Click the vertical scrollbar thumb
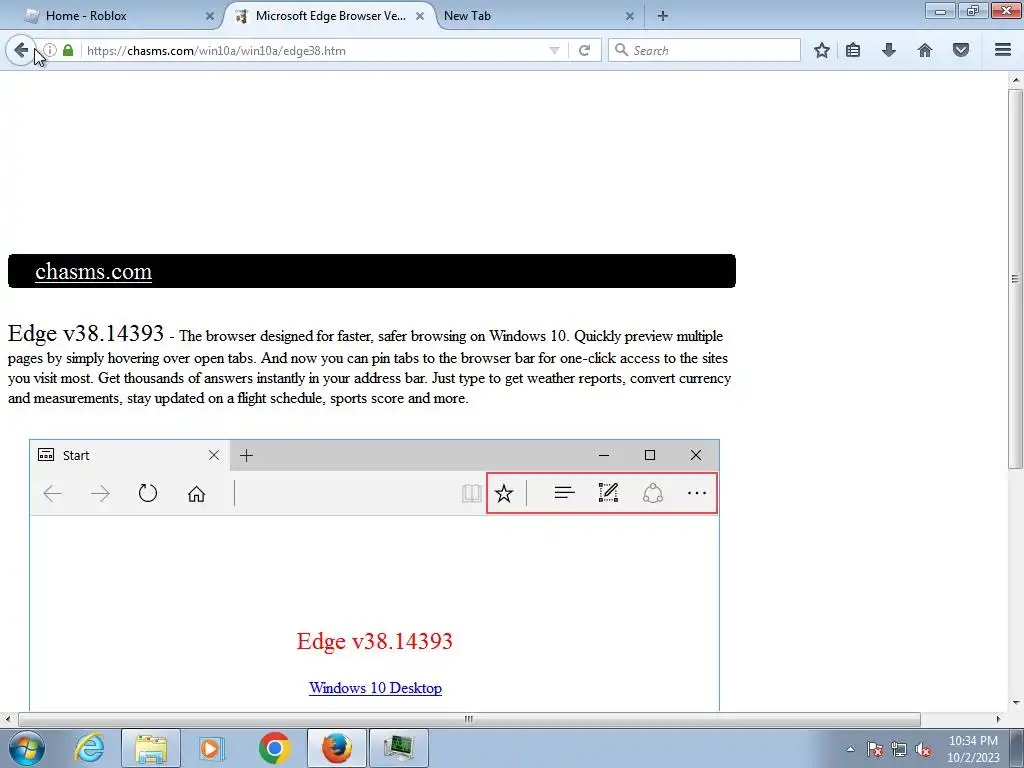This screenshot has height=768, width=1024. pos(1016,279)
